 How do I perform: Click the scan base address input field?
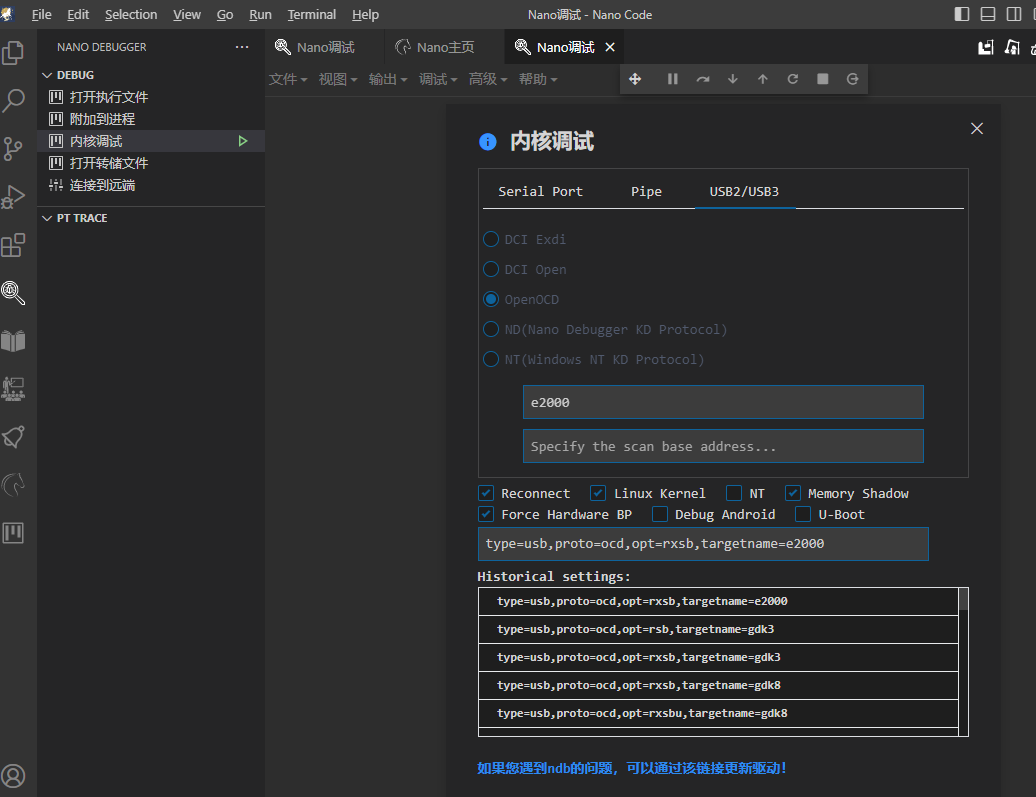coord(723,446)
